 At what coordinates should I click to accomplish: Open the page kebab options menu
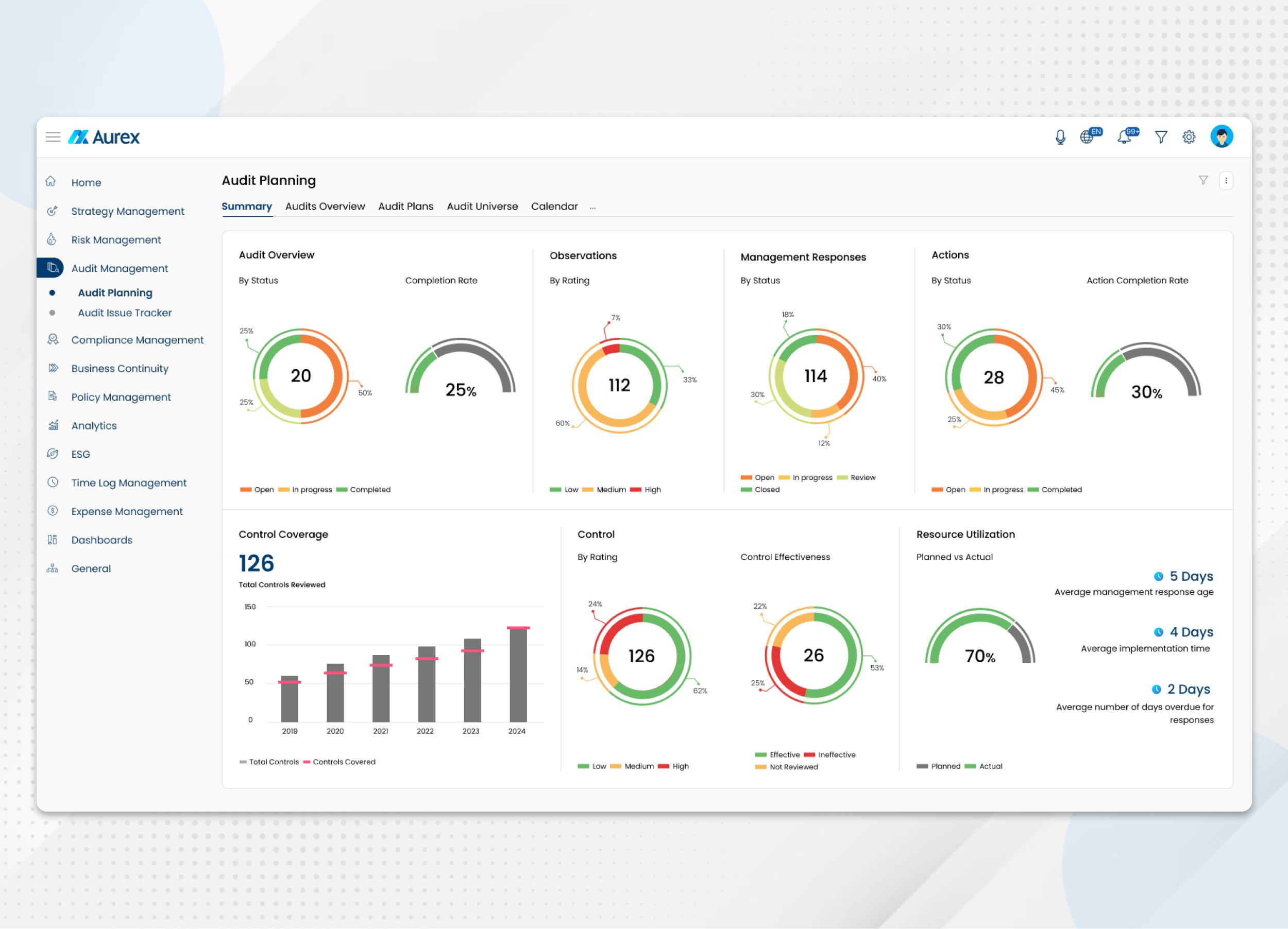point(1226,180)
